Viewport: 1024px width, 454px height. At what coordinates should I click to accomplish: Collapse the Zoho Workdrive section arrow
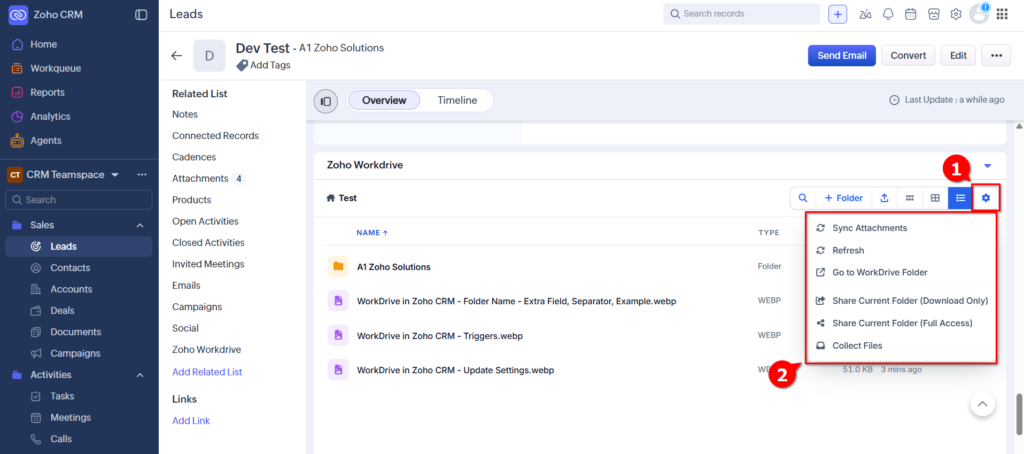click(x=987, y=166)
